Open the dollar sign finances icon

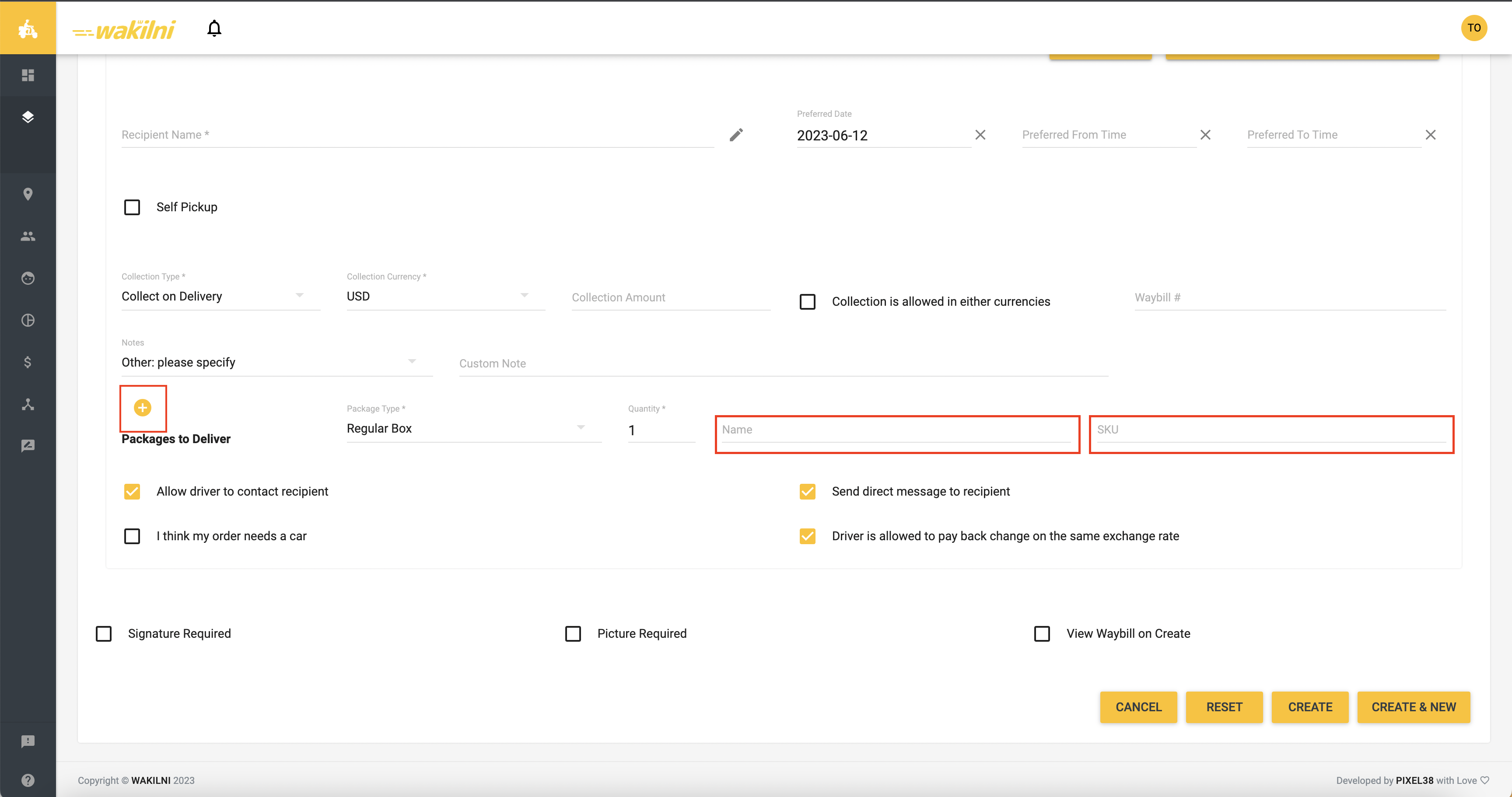click(28, 362)
